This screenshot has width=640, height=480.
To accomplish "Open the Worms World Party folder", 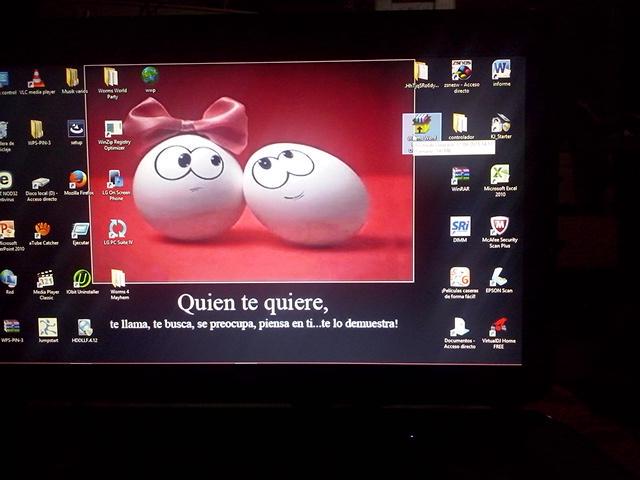I will coord(112,83).
